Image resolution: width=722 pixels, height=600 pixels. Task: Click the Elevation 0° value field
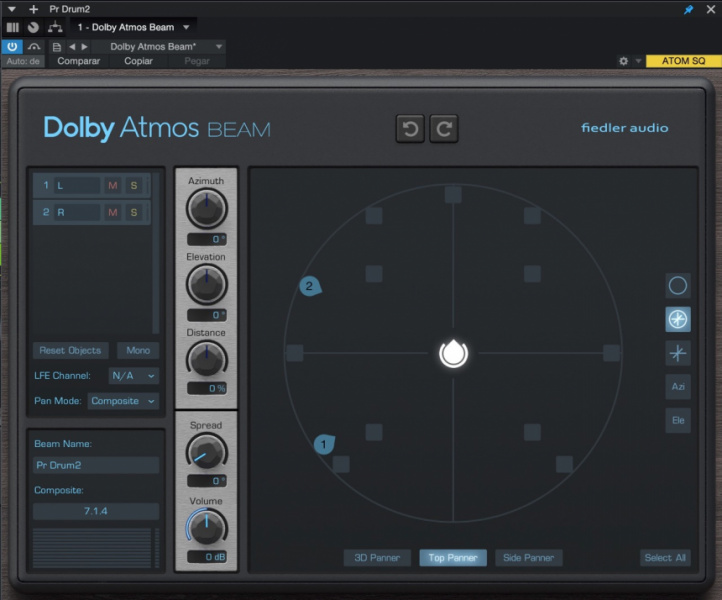pyautogui.click(x=206, y=315)
